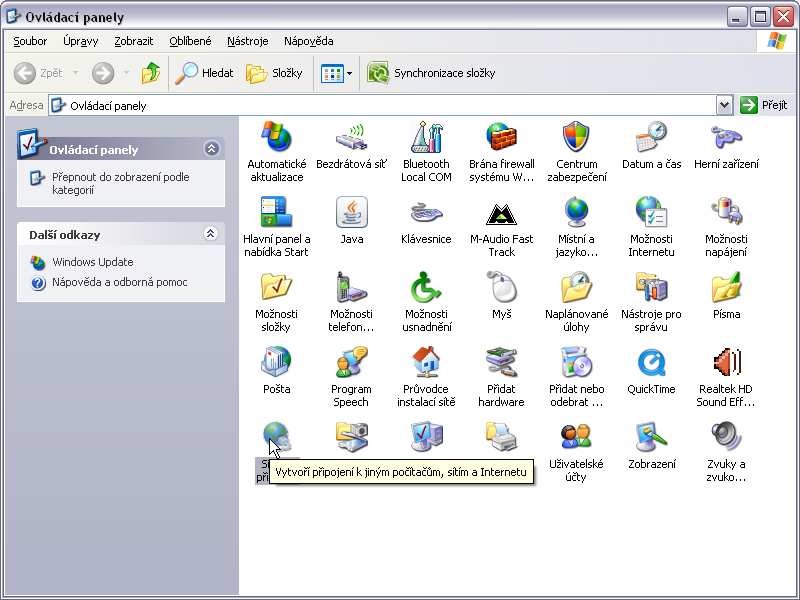Open Realtek HD Sound Effect Manager
The image size is (800, 600).
coord(726,363)
